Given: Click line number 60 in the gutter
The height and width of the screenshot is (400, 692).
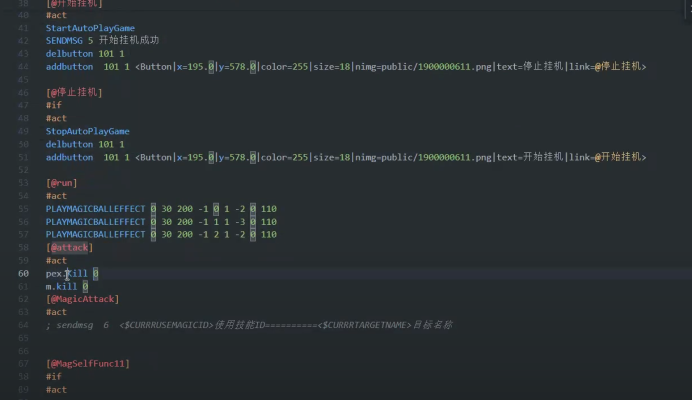Looking at the screenshot, I should (22, 273).
